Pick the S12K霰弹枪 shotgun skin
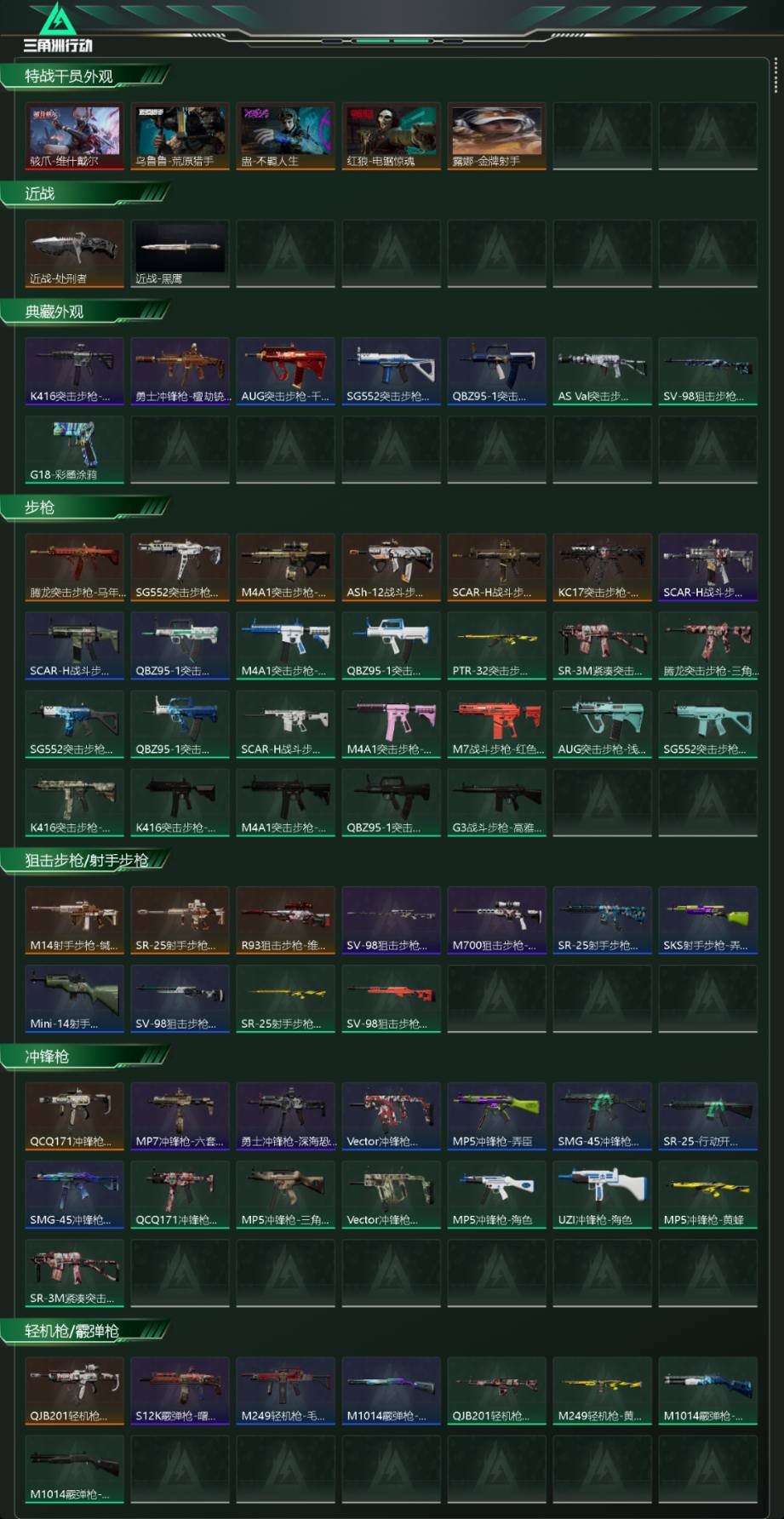Screen dimensions: 784x1519 tap(180, 1391)
